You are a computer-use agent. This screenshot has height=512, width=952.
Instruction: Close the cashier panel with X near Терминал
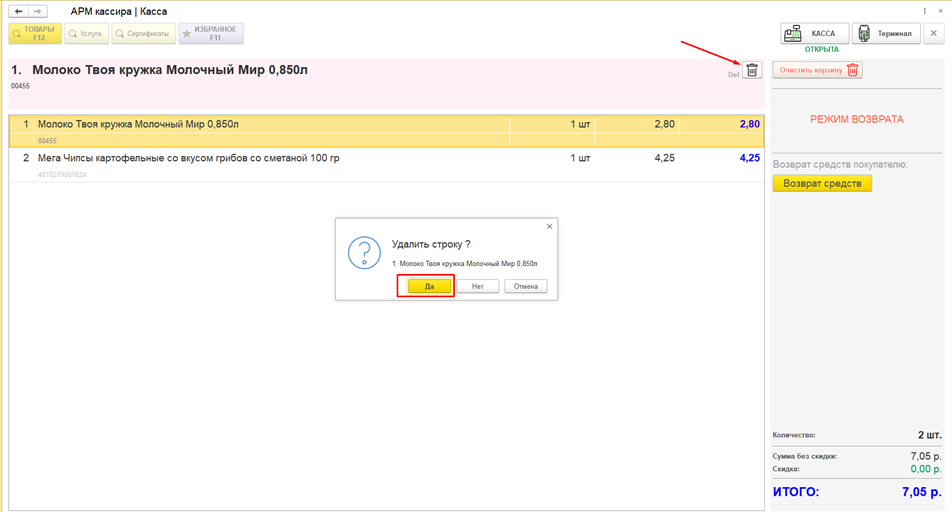click(934, 33)
